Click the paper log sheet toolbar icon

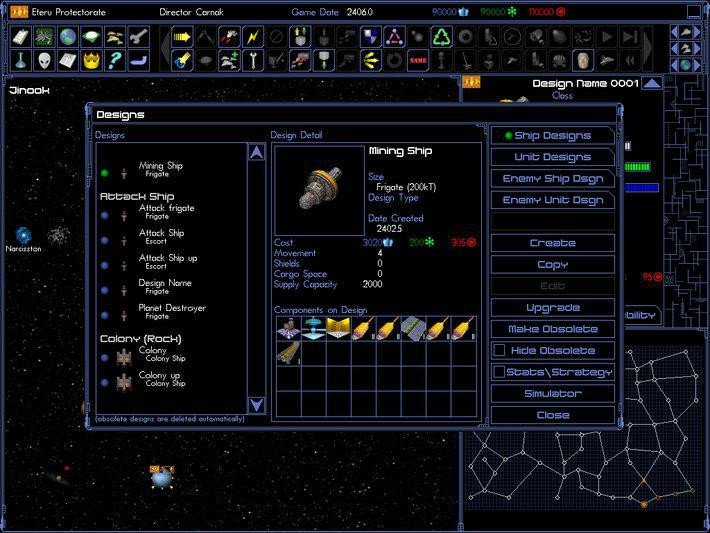pos(68,60)
